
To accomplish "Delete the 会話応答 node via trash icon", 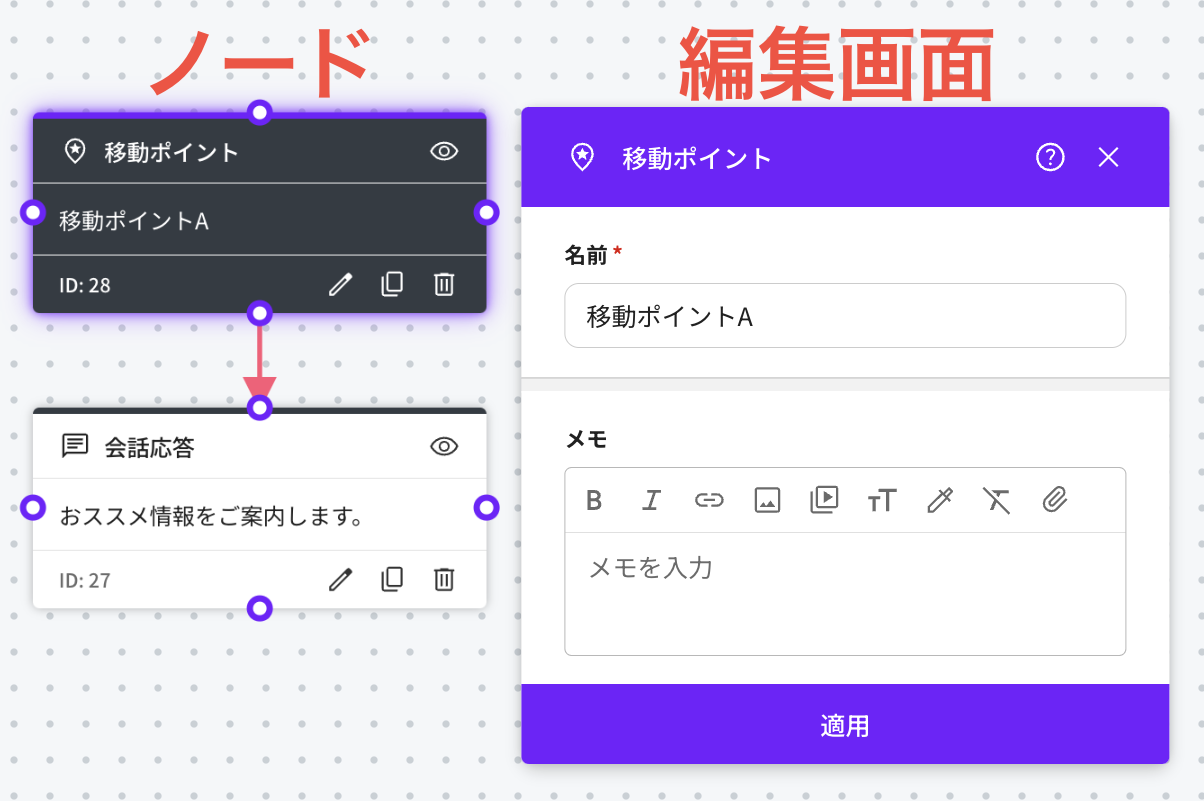I will click(444, 580).
